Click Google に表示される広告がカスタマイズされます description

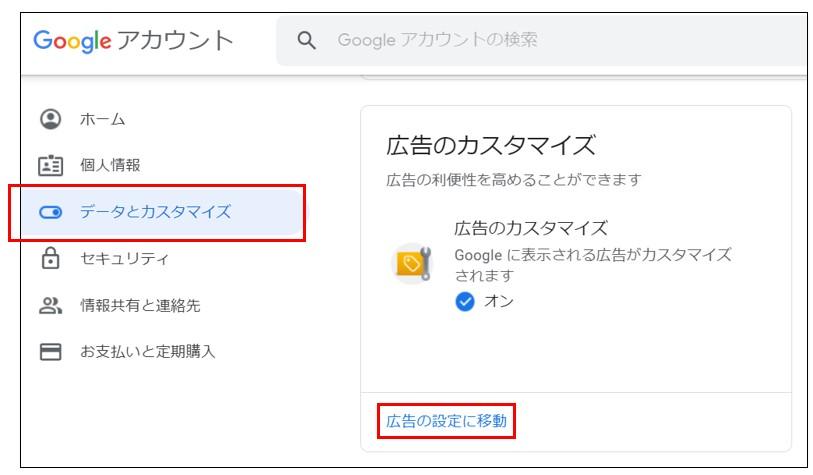coord(593,264)
